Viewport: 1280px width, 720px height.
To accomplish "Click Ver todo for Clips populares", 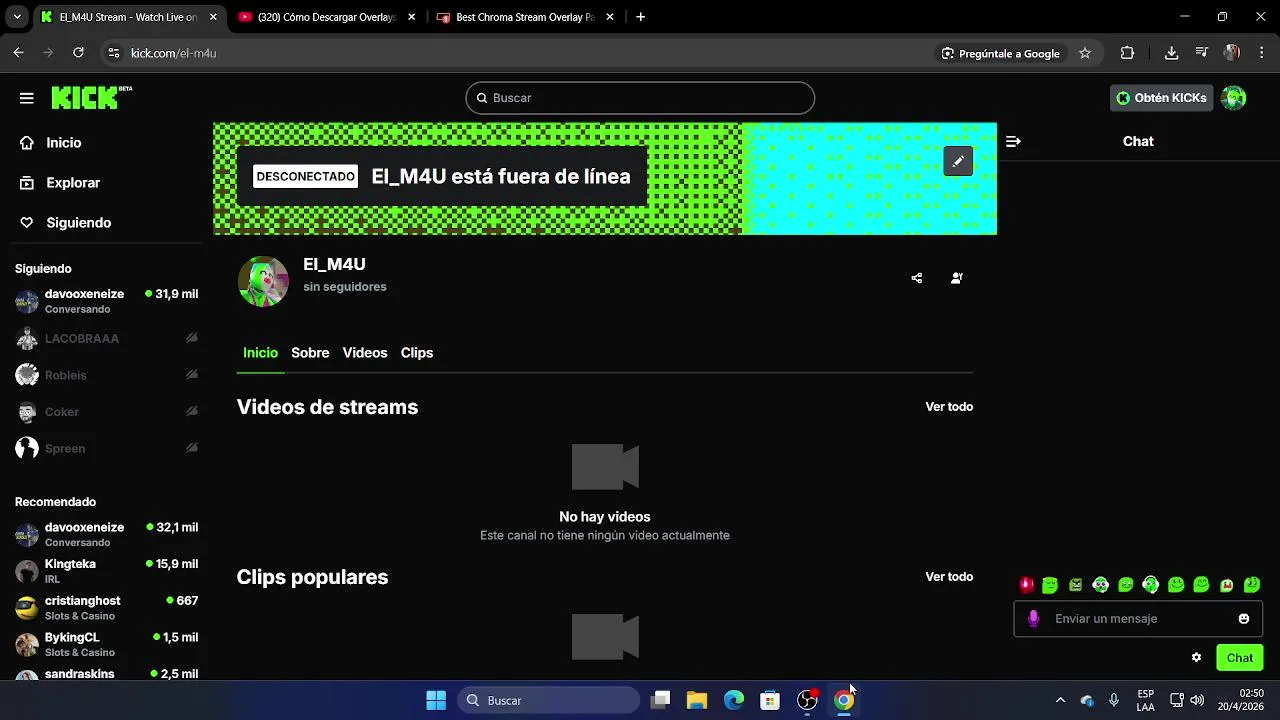I will click(949, 577).
